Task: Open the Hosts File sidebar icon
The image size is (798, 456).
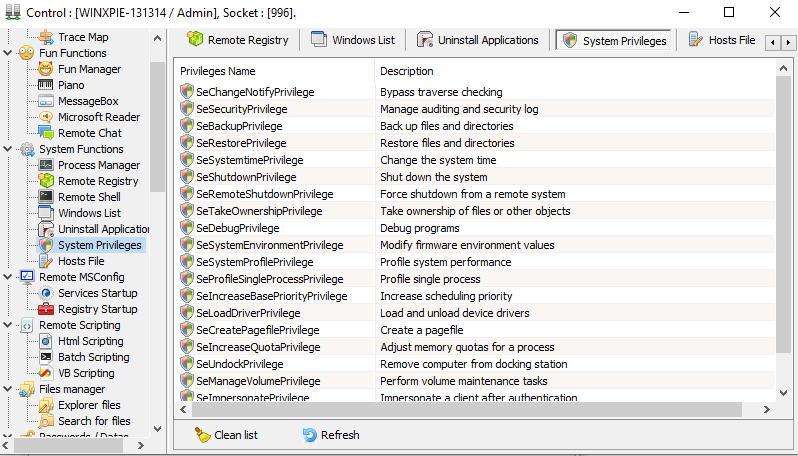Action: click(x=46, y=261)
